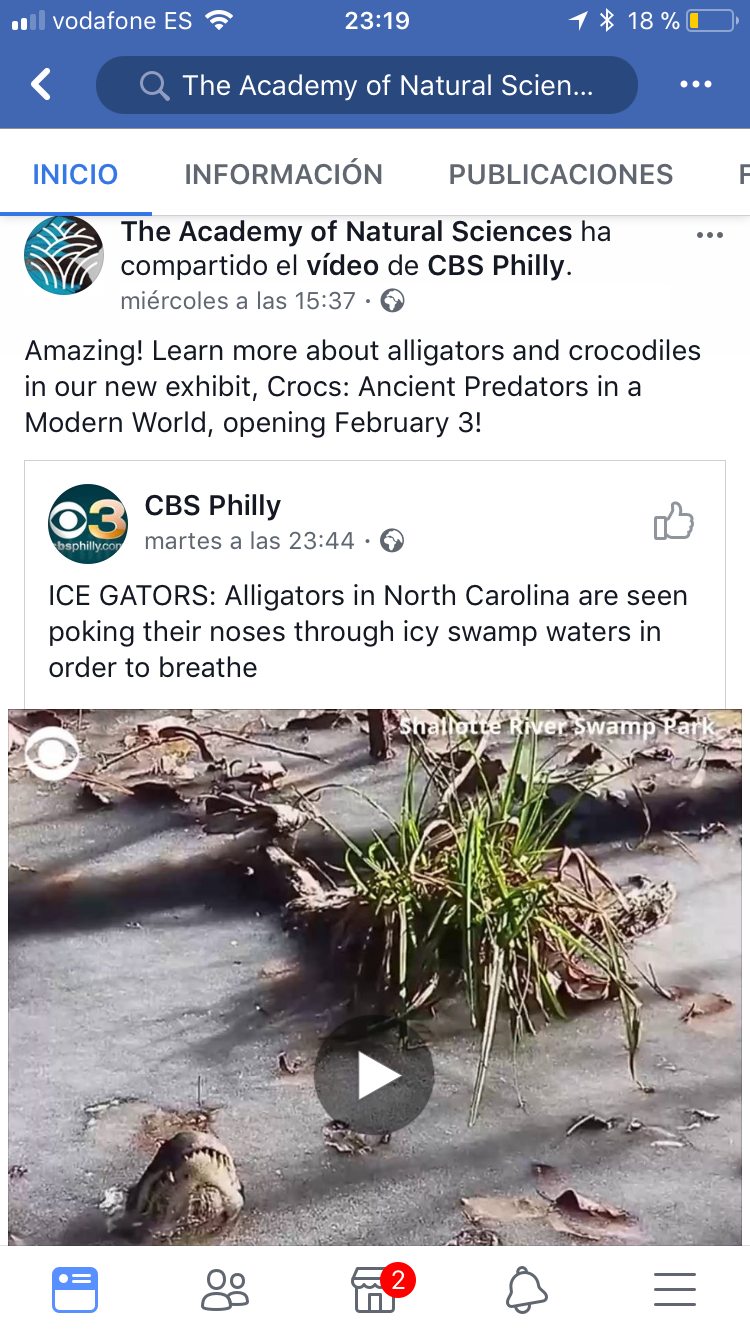Tap the globe privacy icon beside miércoles timestamp

pos(393,301)
